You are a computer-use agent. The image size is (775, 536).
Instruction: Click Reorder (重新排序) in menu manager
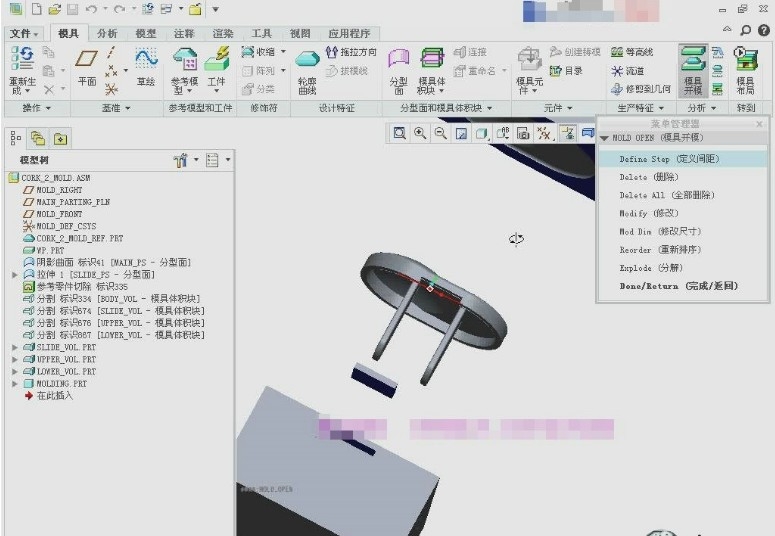click(660, 250)
